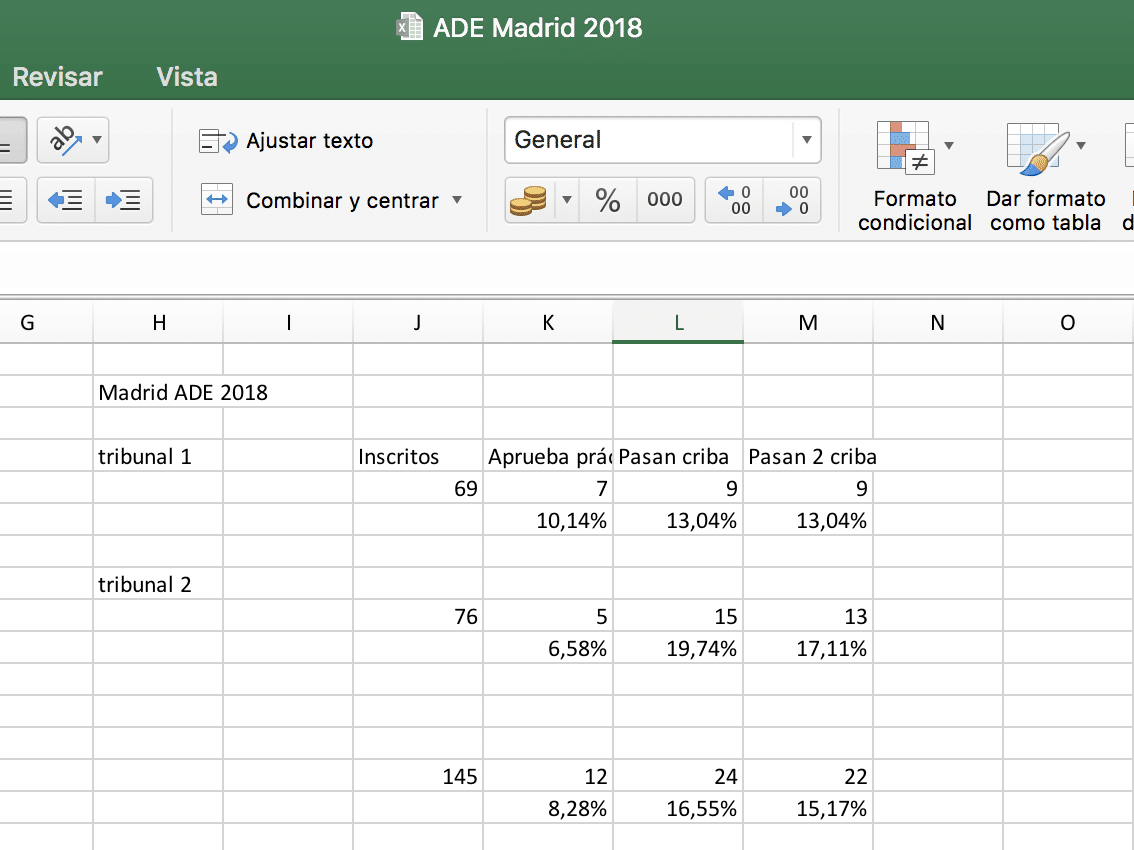Click the thousands separator 000 icon

[664, 200]
